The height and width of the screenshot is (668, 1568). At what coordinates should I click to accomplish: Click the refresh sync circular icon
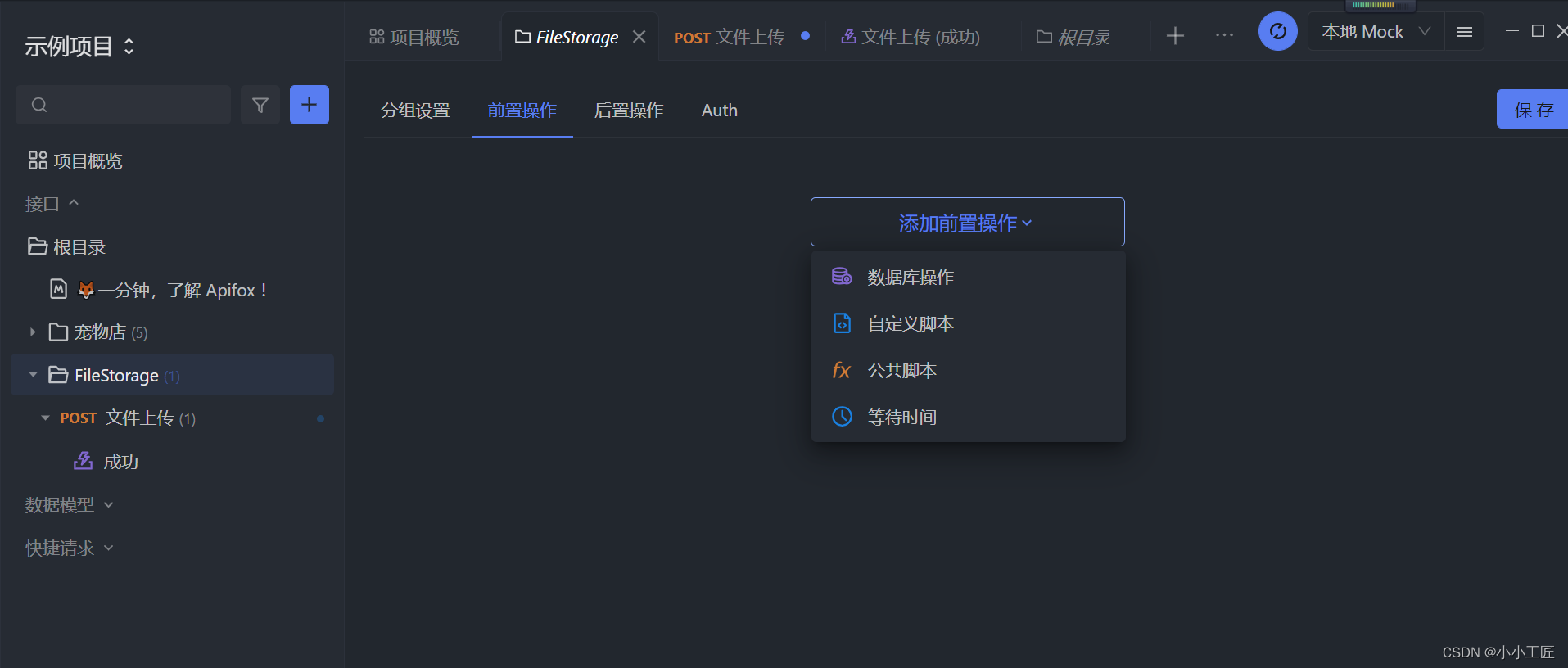point(1277,32)
